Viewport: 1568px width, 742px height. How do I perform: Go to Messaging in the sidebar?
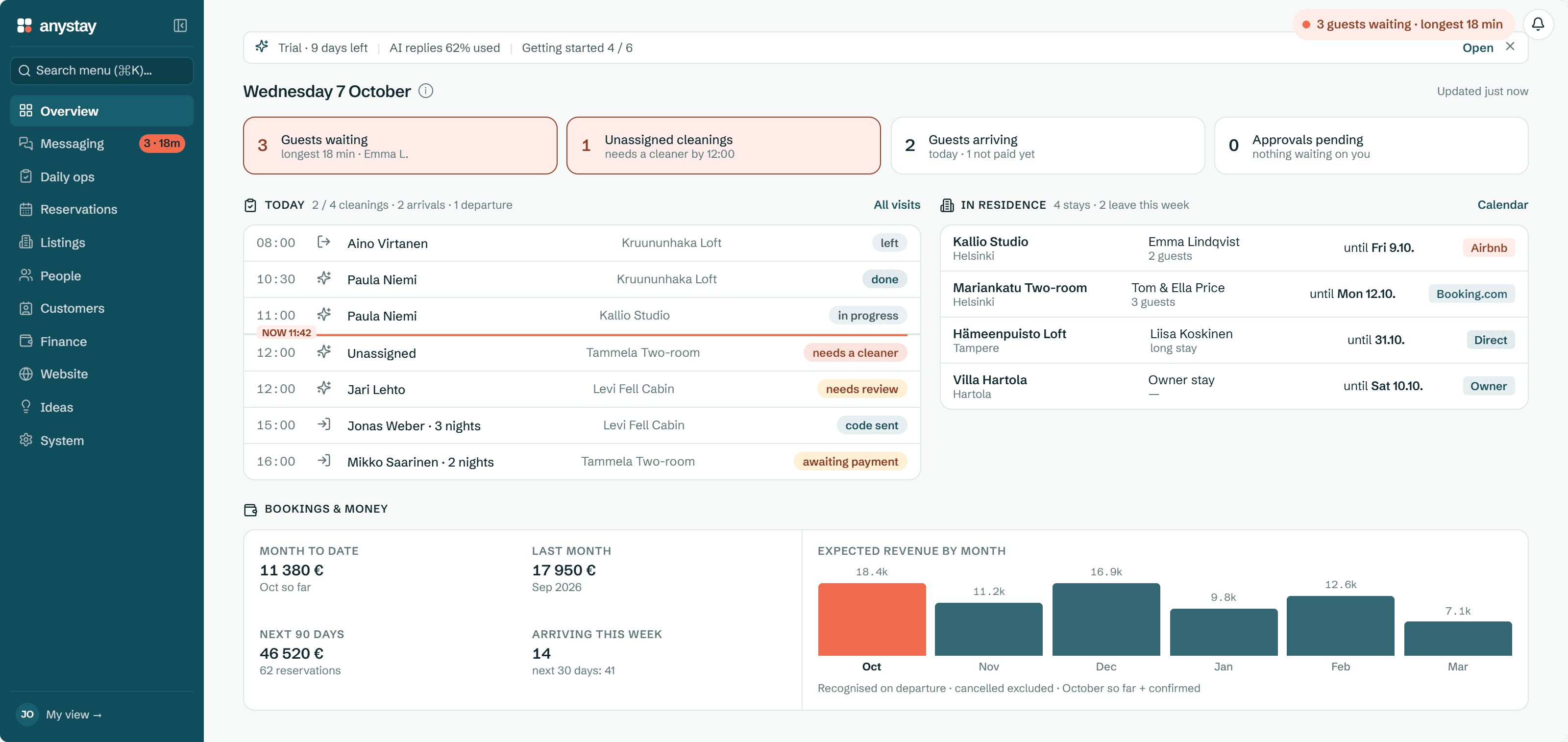click(101, 144)
